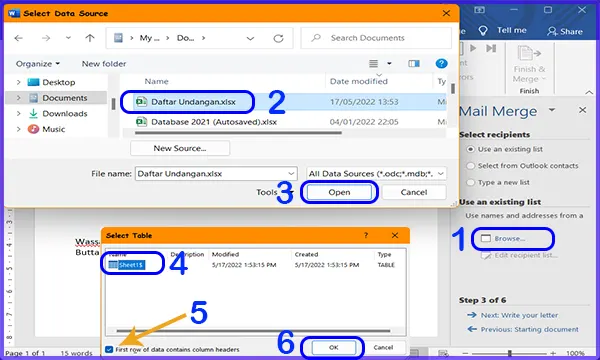Choose Select from Outlook contacts option

470,166
